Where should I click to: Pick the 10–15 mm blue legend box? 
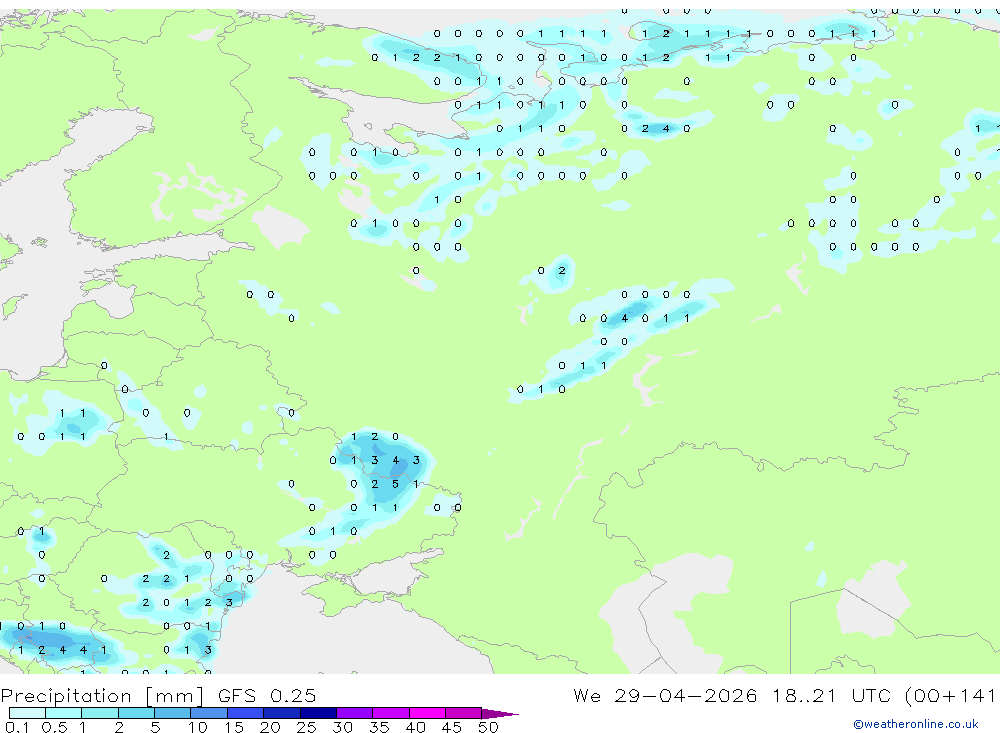(209, 713)
